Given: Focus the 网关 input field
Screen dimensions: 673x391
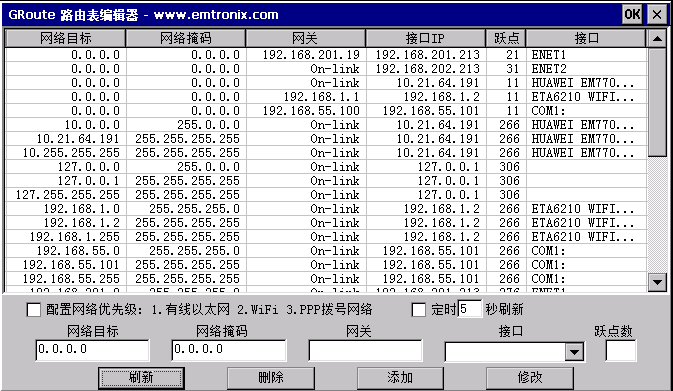Looking at the screenshot, I should [x=365, y=350].
